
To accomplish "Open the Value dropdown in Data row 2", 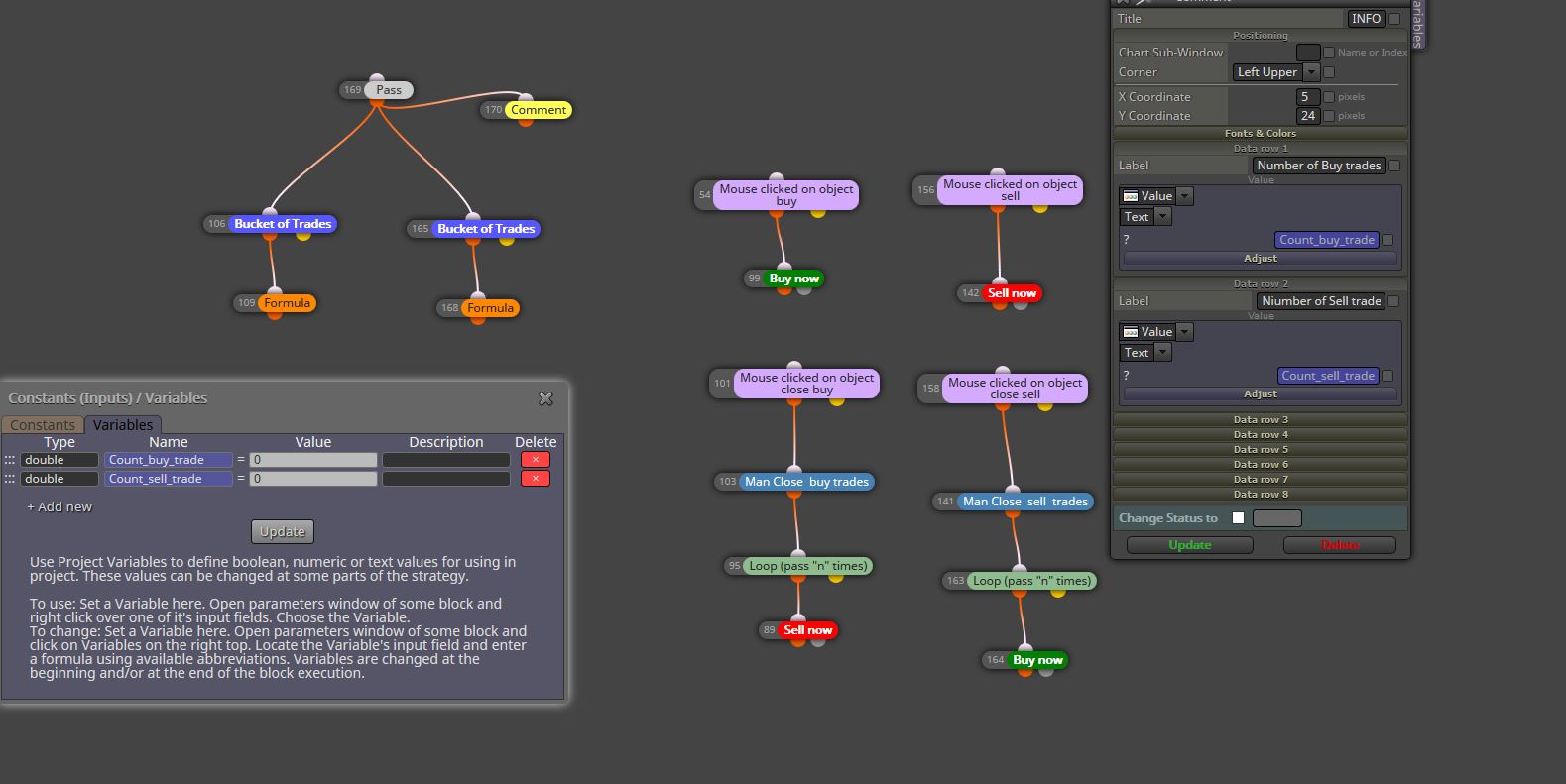I will click(x=1156, y=332).
